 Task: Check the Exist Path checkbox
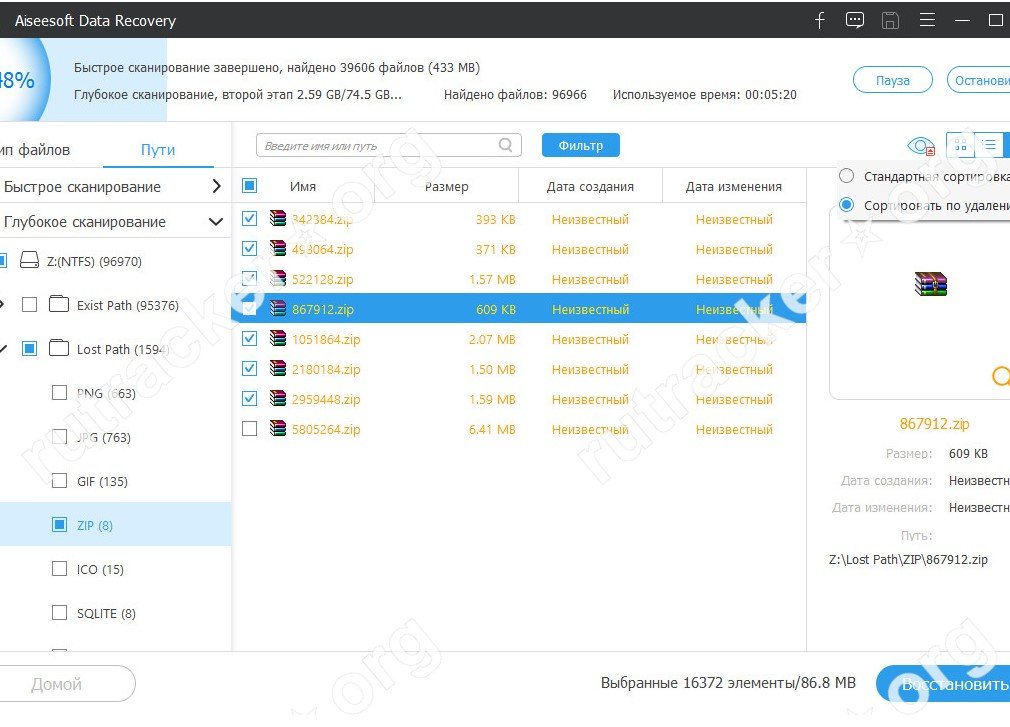pos(30,305)
